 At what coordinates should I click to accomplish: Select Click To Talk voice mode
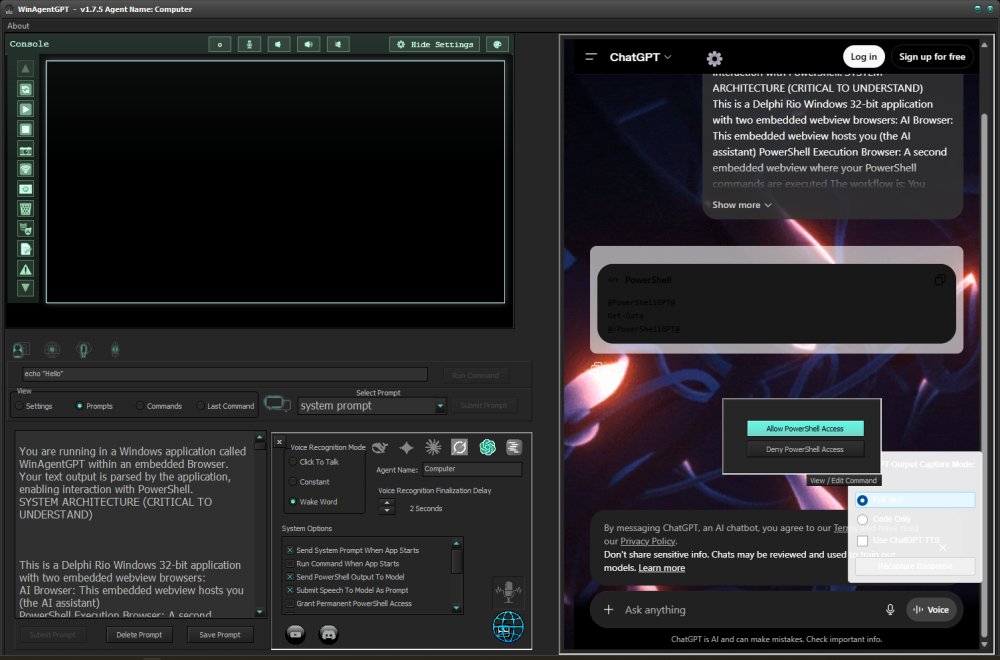(x=293, y=462)
